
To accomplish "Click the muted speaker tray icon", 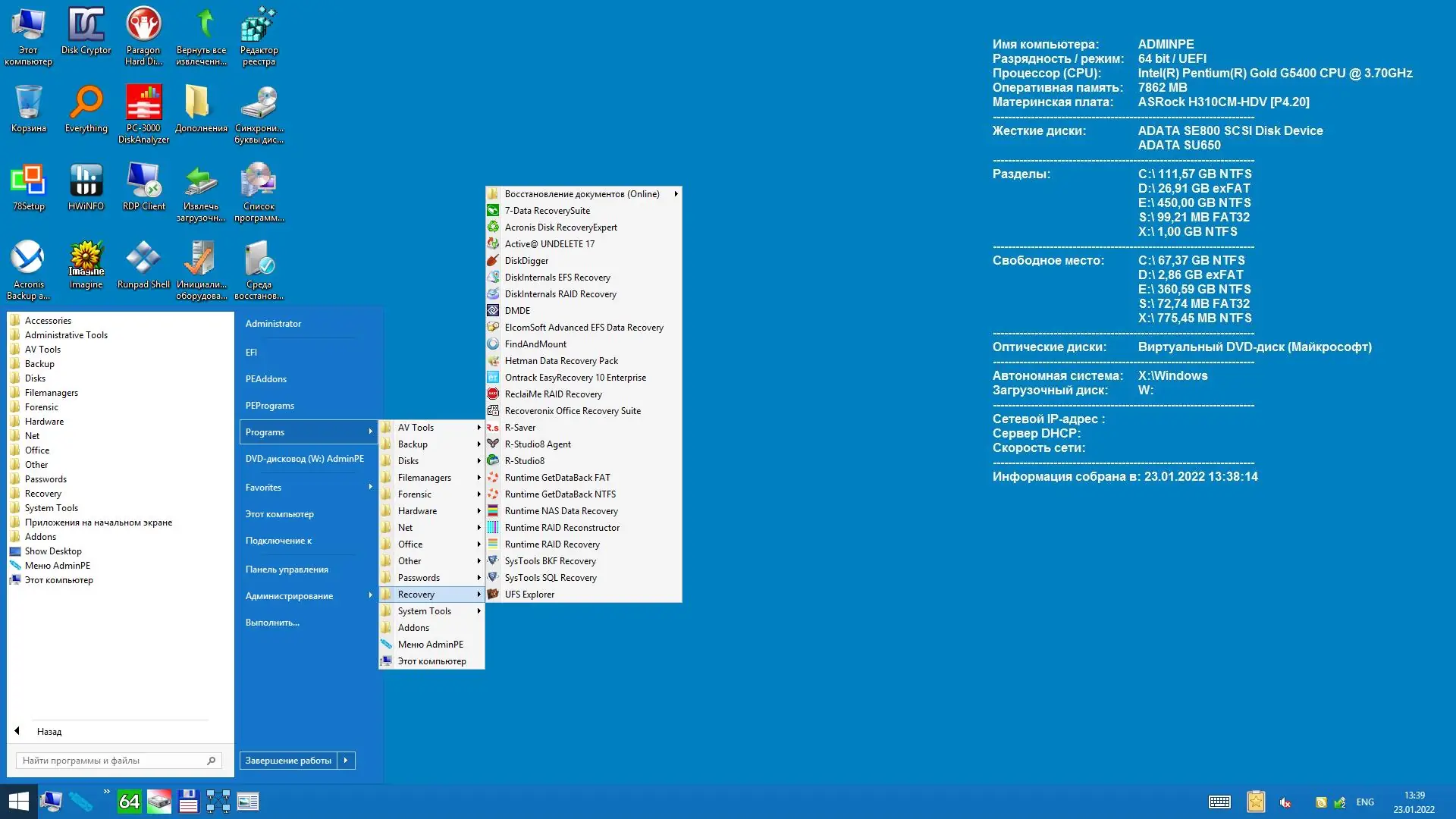I will 1285,802.
